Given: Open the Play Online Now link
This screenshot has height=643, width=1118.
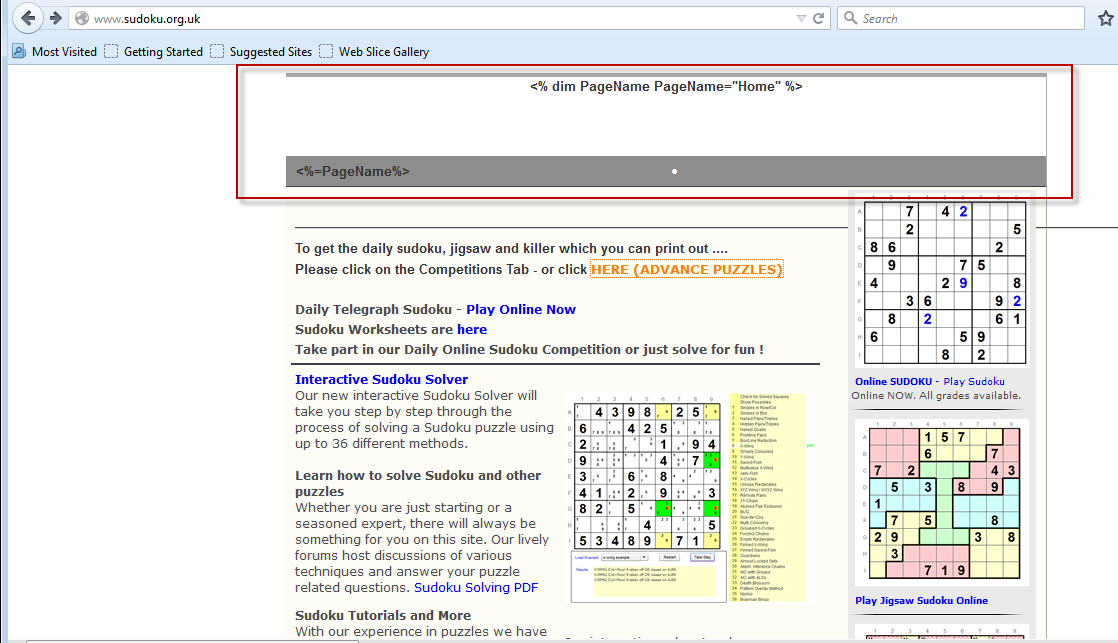Looking at the screenshot, I should point(520,309).
